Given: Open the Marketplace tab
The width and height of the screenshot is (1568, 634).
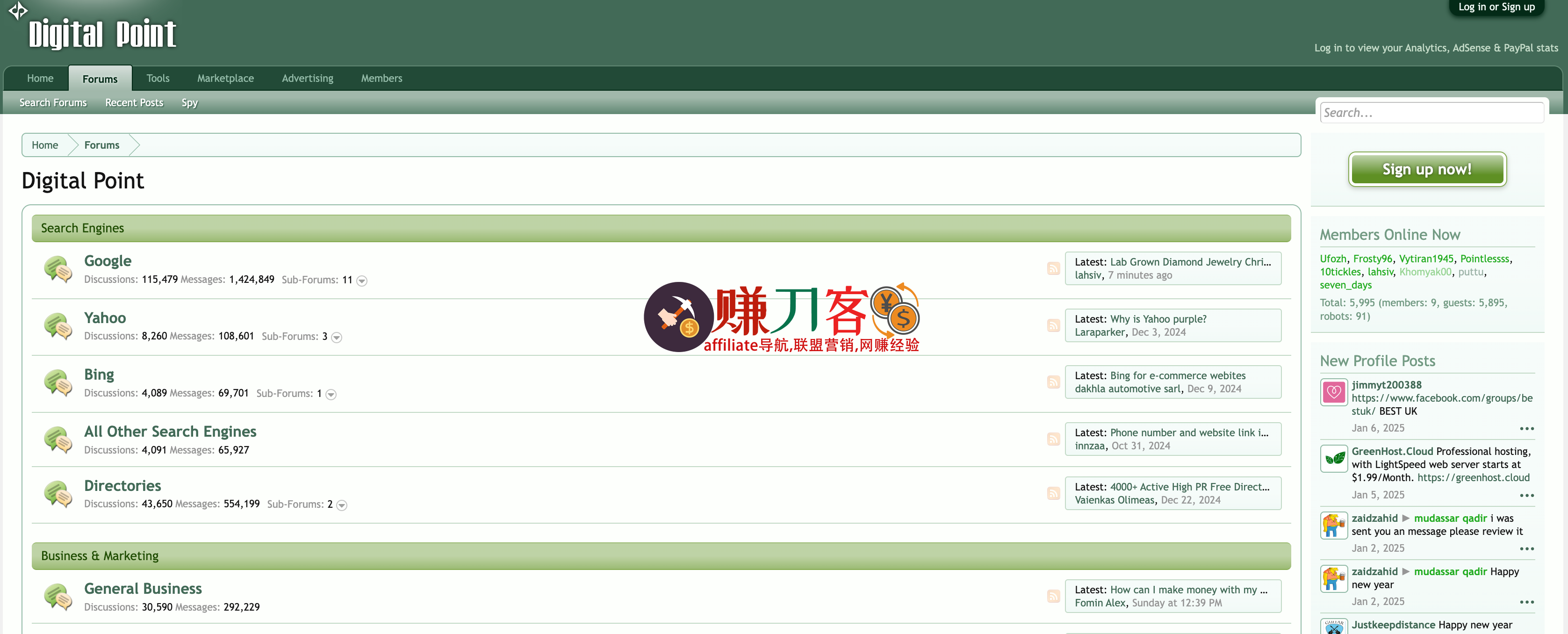Looking at the screenshot, I should (225, 78).
